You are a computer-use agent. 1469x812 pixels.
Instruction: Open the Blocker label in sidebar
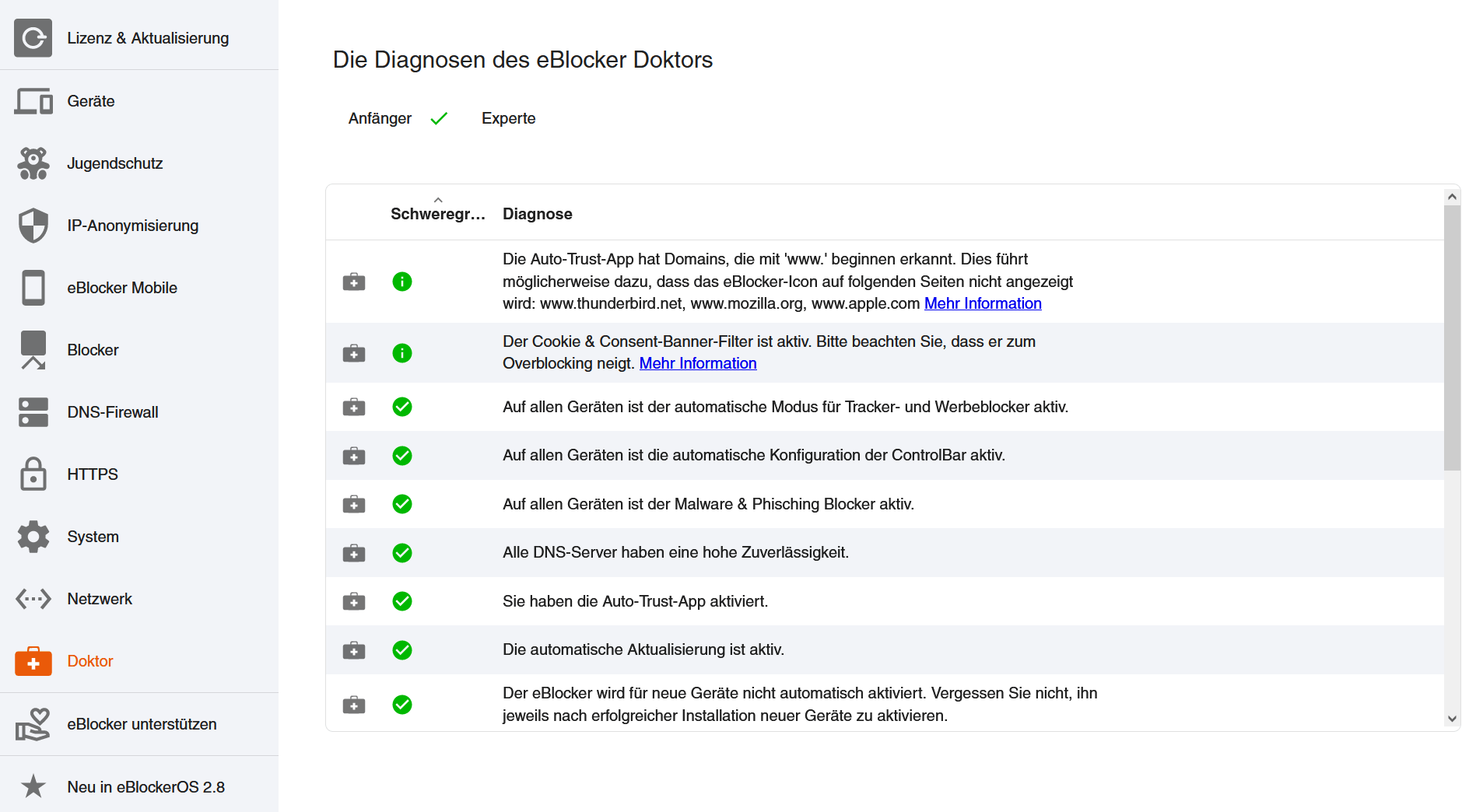click(93, 350)
